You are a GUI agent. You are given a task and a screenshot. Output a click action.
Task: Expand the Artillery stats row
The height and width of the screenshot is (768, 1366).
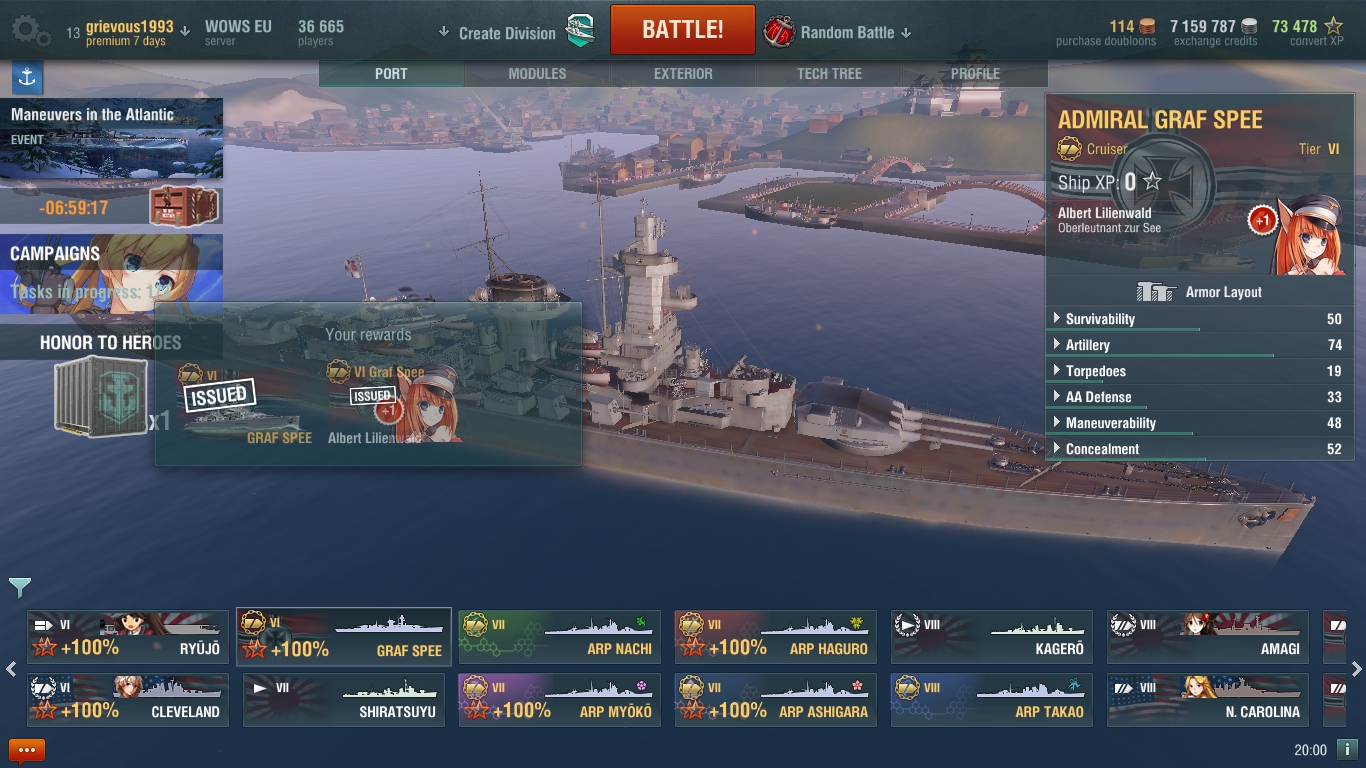click(x=1196, y=345)
